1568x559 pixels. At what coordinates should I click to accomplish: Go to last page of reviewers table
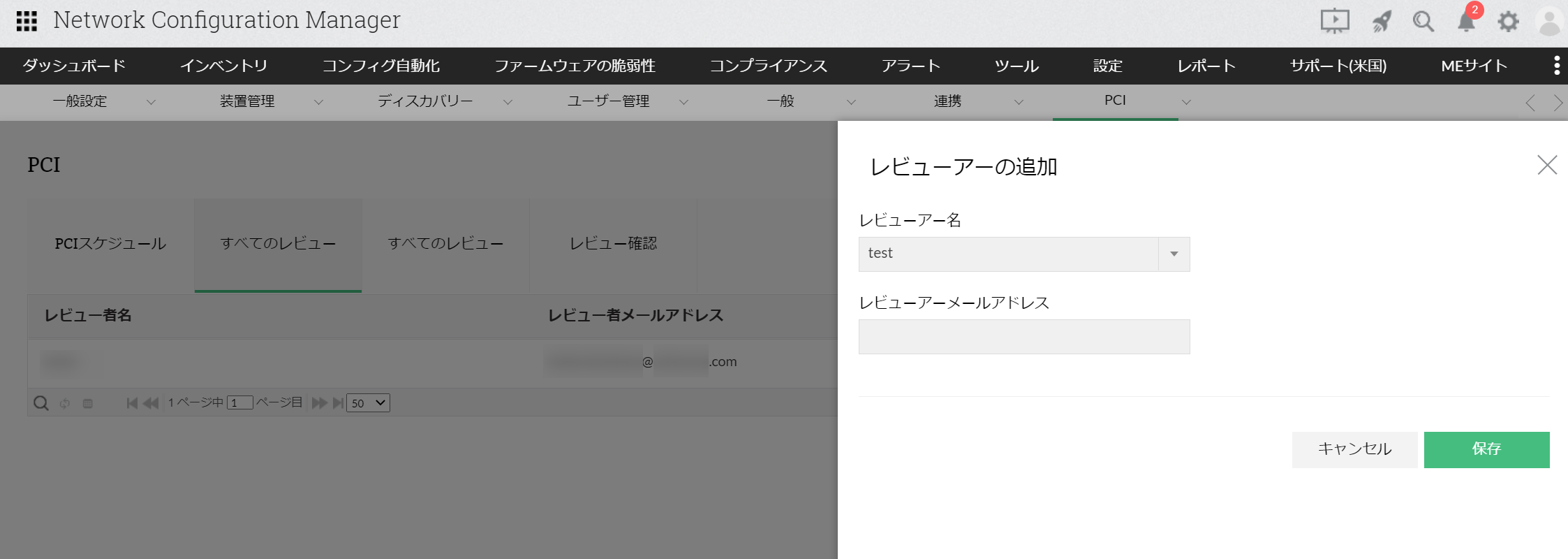pos(339,403)
